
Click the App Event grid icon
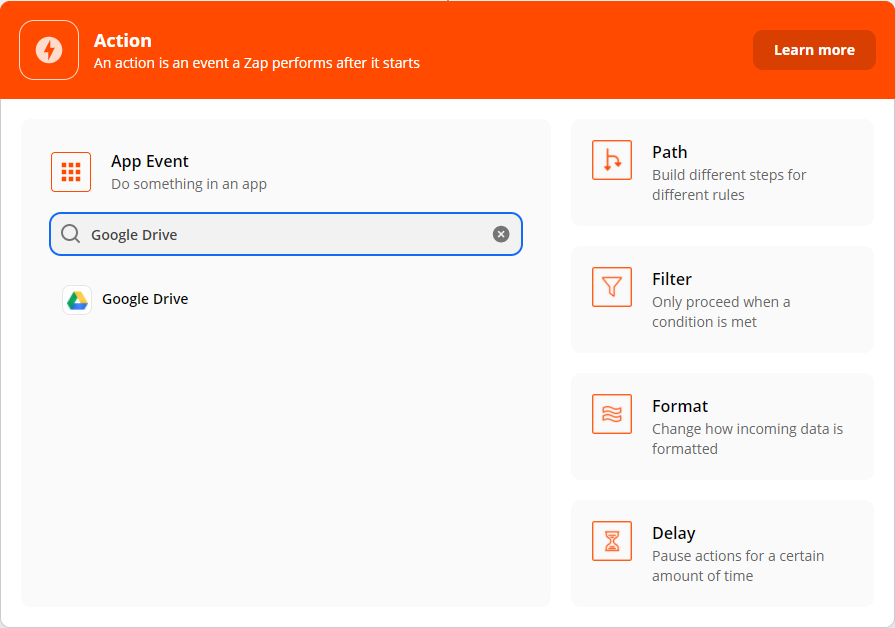coord(71,172)
